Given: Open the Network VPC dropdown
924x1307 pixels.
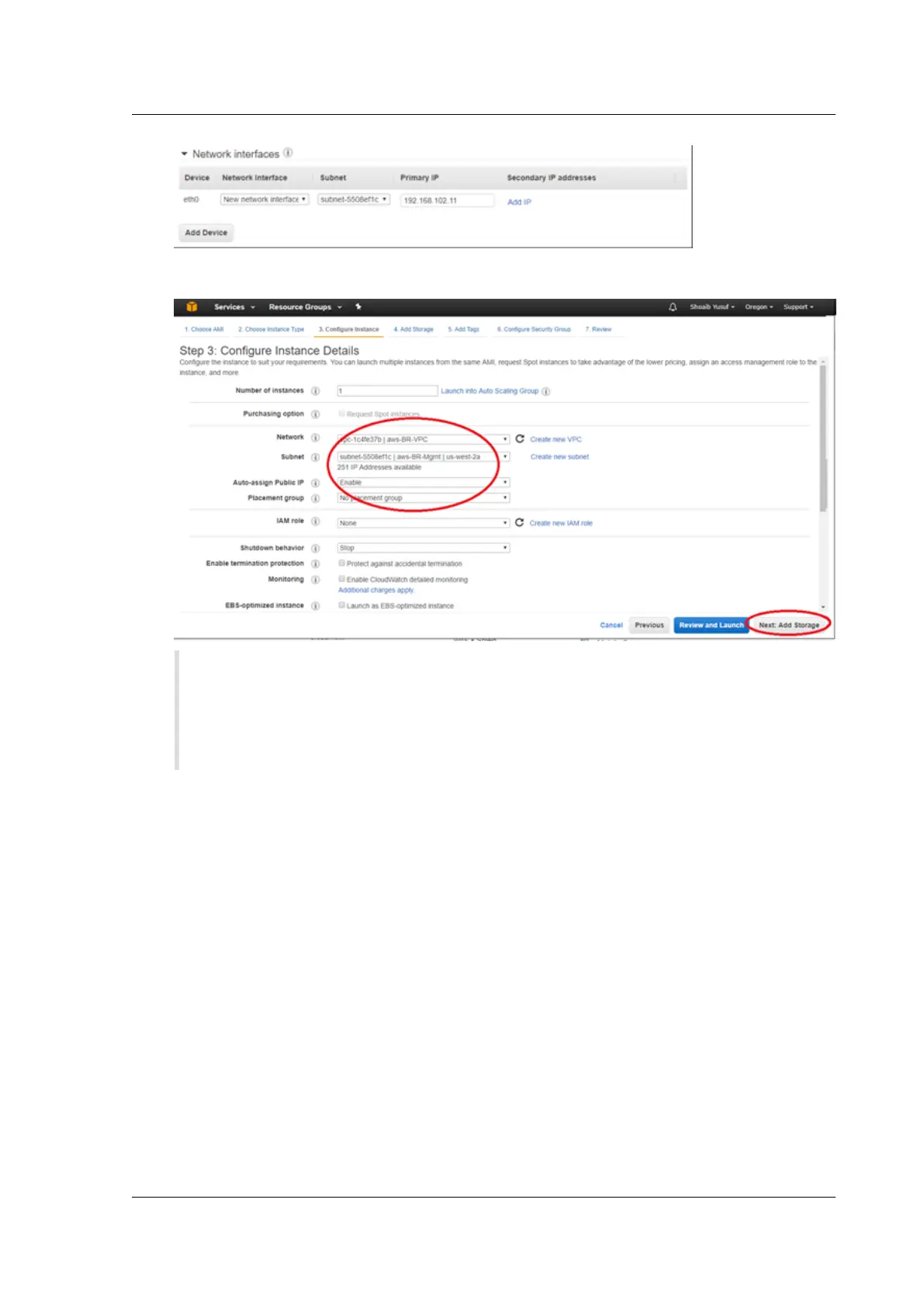Looking at the screenshot, I should [x=424, y=439].
